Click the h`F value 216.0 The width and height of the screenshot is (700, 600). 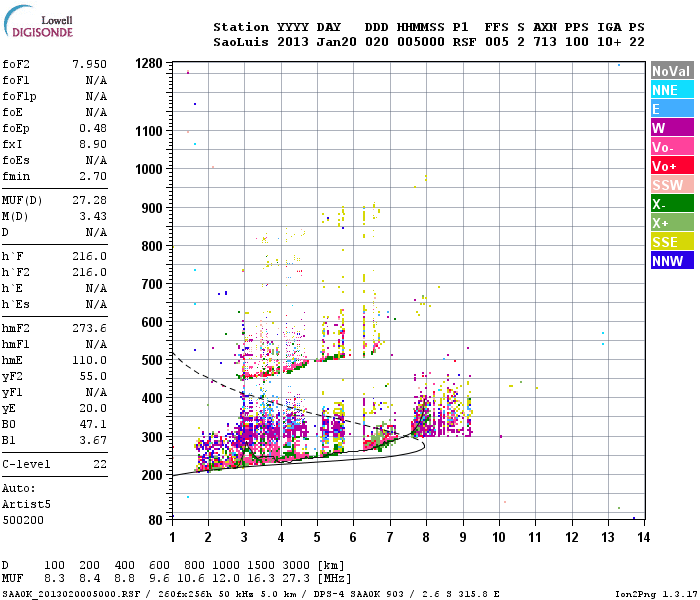tap(90, 256)
